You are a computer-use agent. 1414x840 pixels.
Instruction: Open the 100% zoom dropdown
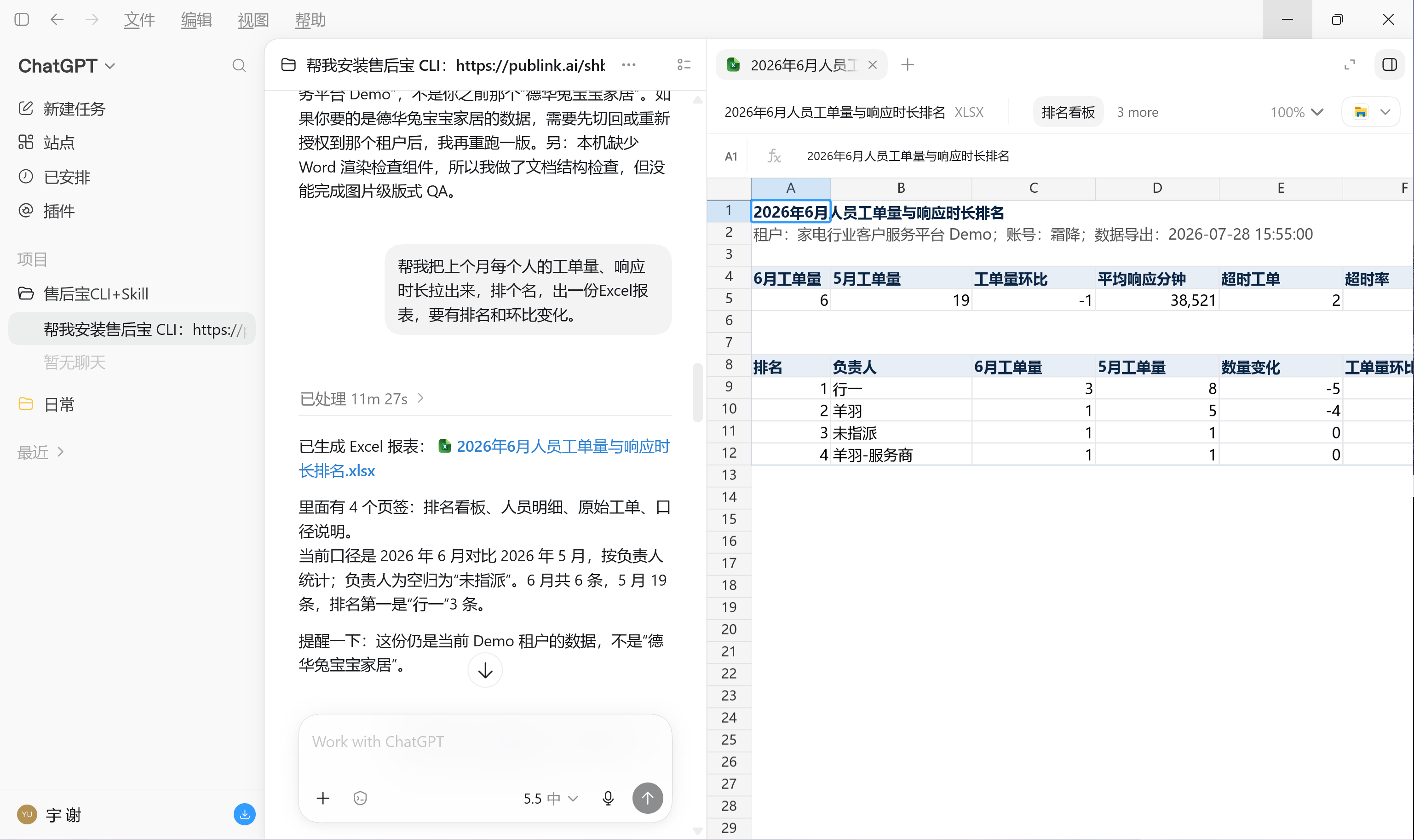click(x=1296, y=112)
